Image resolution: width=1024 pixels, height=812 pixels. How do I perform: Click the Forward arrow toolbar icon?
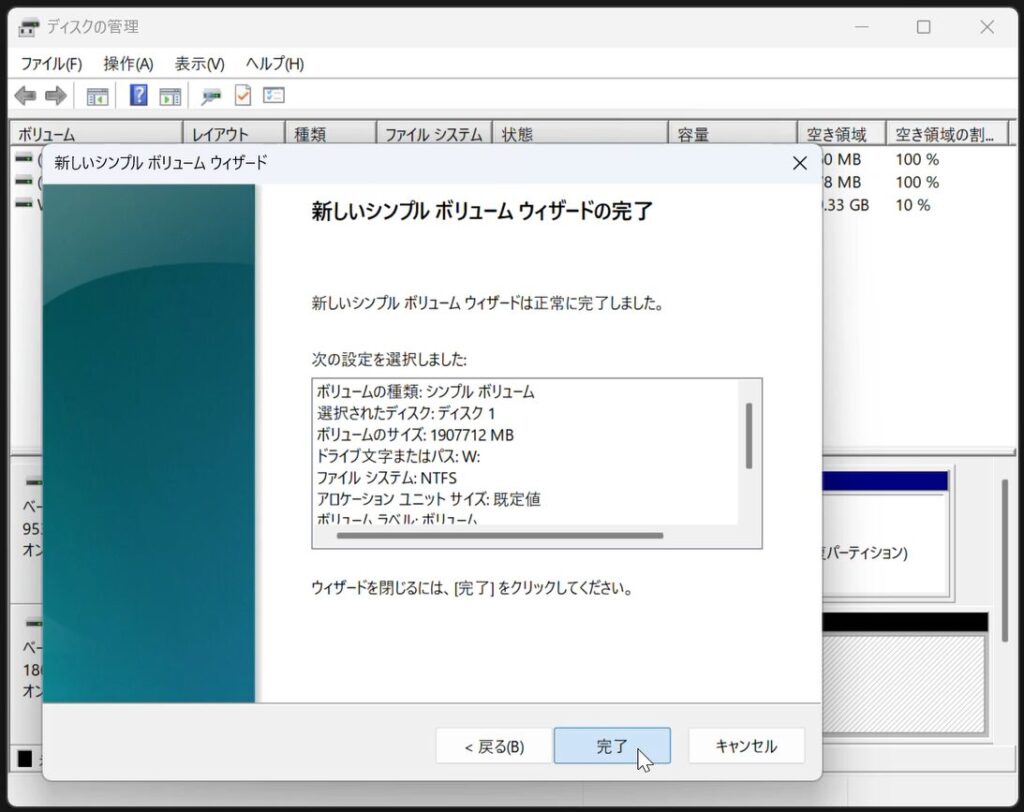coord(56,96)
